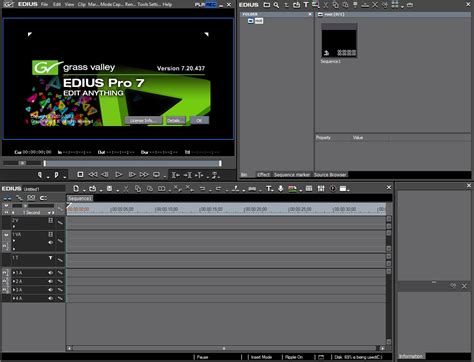The width and height of the screenshot is (474, 362).
Task: Mute the 1A audio track
Action: [50, 273]
